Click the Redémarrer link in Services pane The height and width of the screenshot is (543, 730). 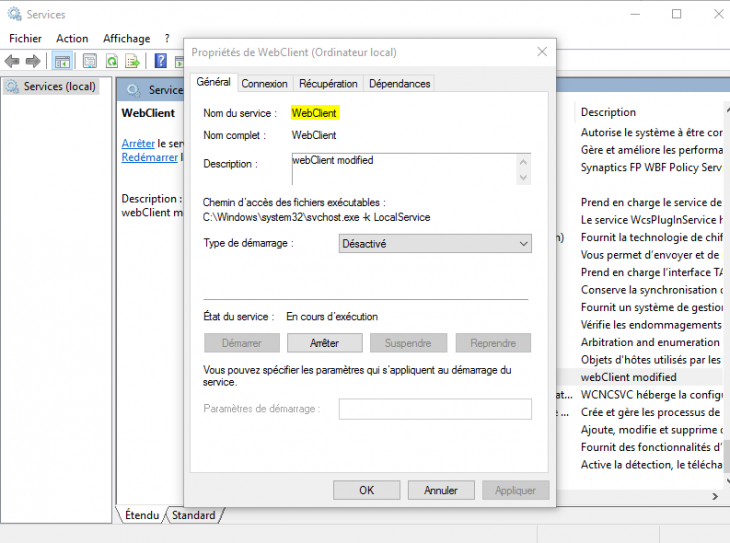149,157
